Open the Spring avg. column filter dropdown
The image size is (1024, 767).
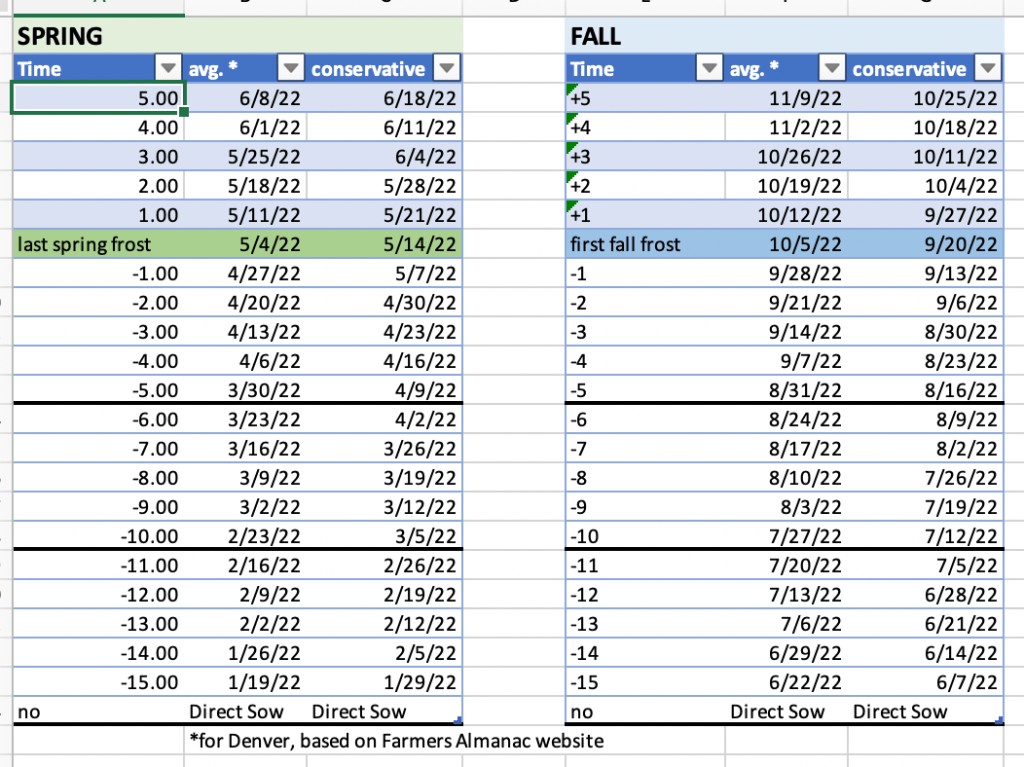(290, 69)
